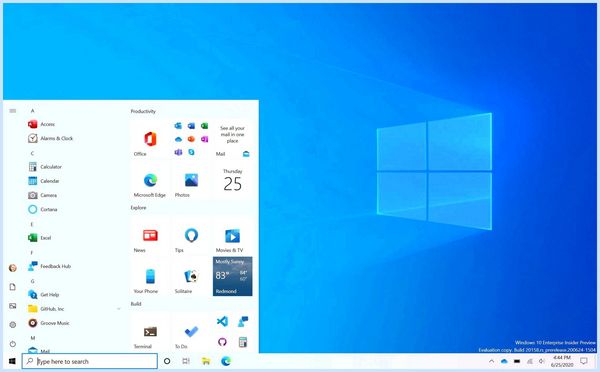Open the volume tray icon
The height and width of the screenshot is (372, 600).
(x=541, y=361)
